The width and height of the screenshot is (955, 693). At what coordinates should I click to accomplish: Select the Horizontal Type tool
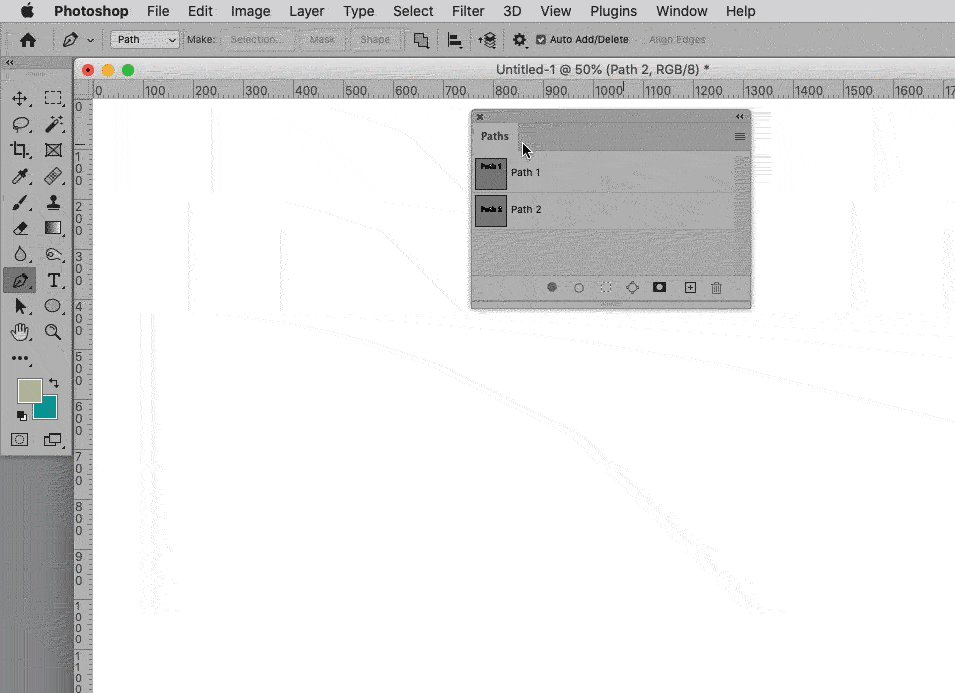click(x=53, y=280)
